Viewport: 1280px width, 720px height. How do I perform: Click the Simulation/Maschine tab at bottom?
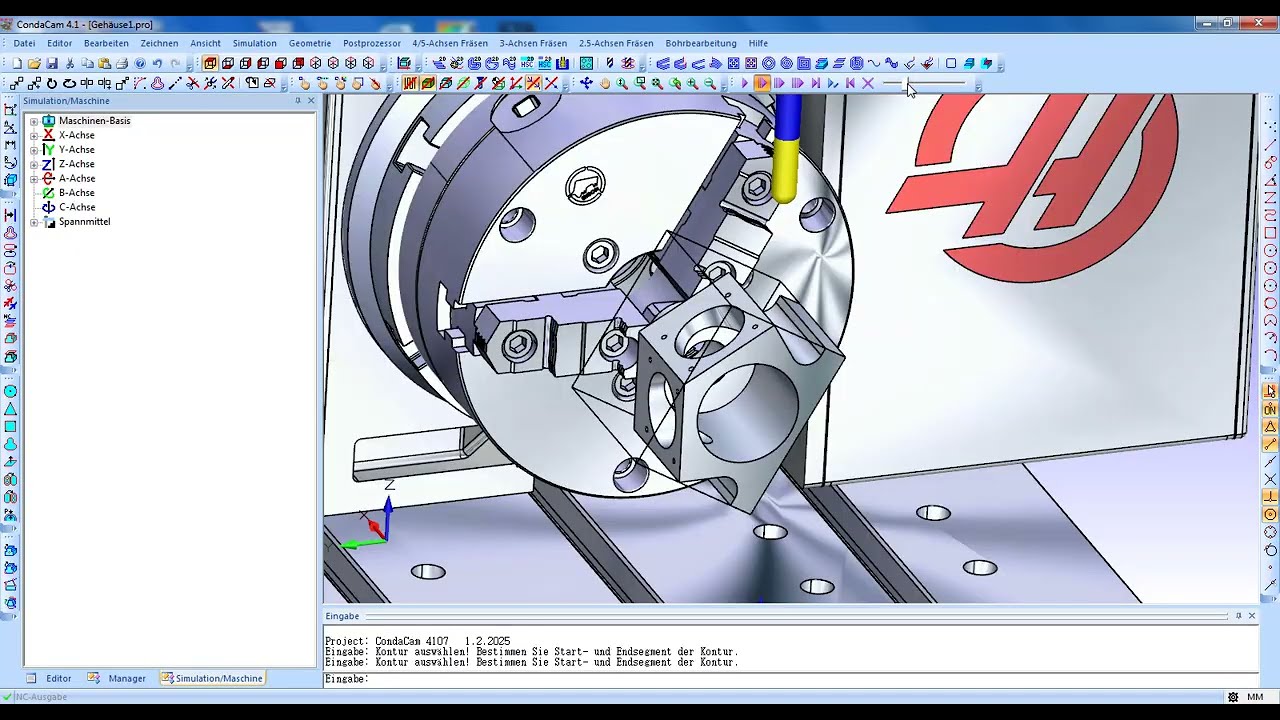[211, 678]
